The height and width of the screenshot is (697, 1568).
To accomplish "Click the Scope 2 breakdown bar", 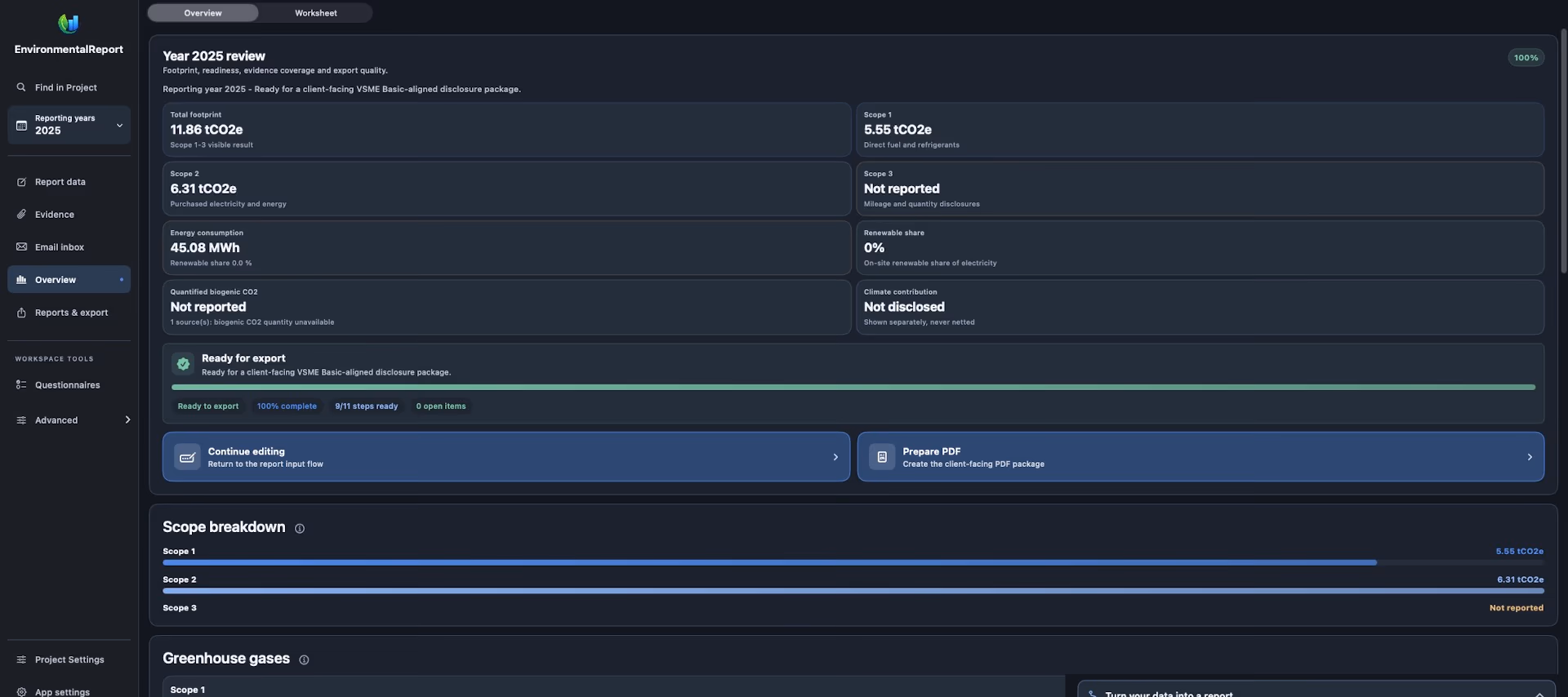I will [853, 591].
